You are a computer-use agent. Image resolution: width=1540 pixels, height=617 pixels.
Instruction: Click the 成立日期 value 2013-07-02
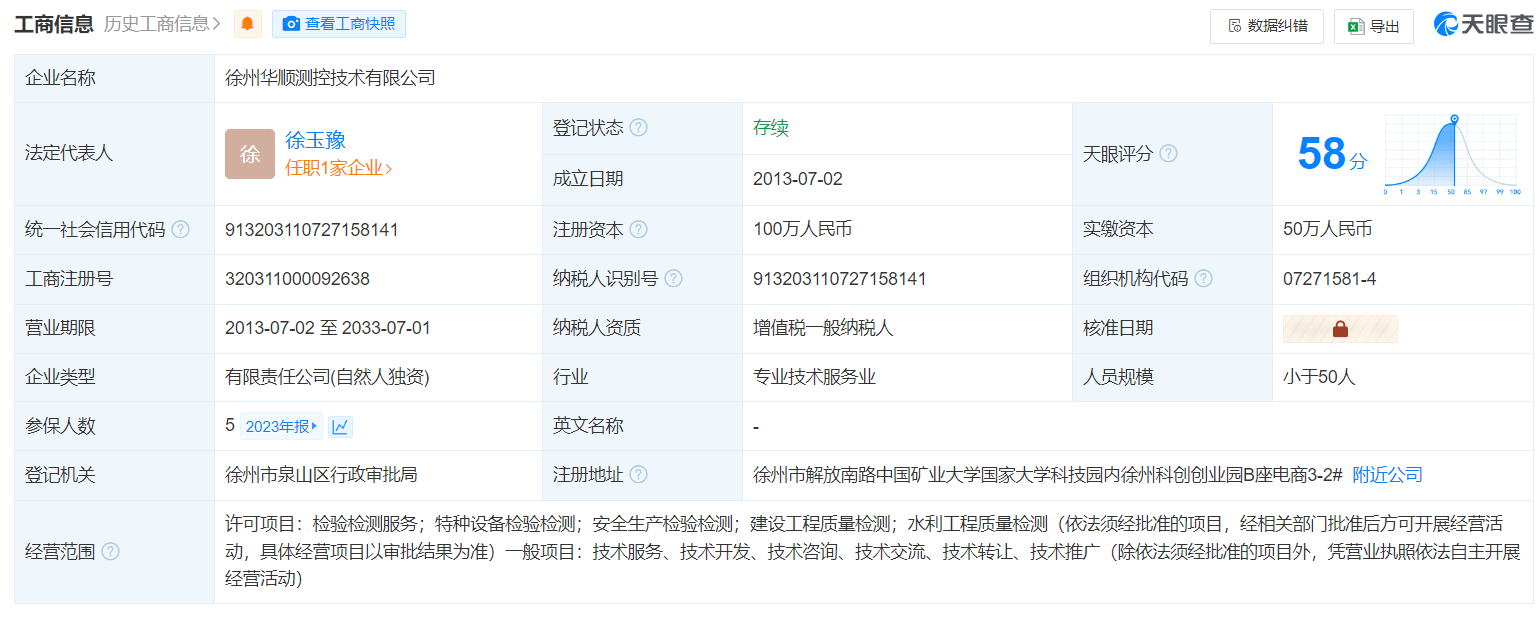[798, 179]
